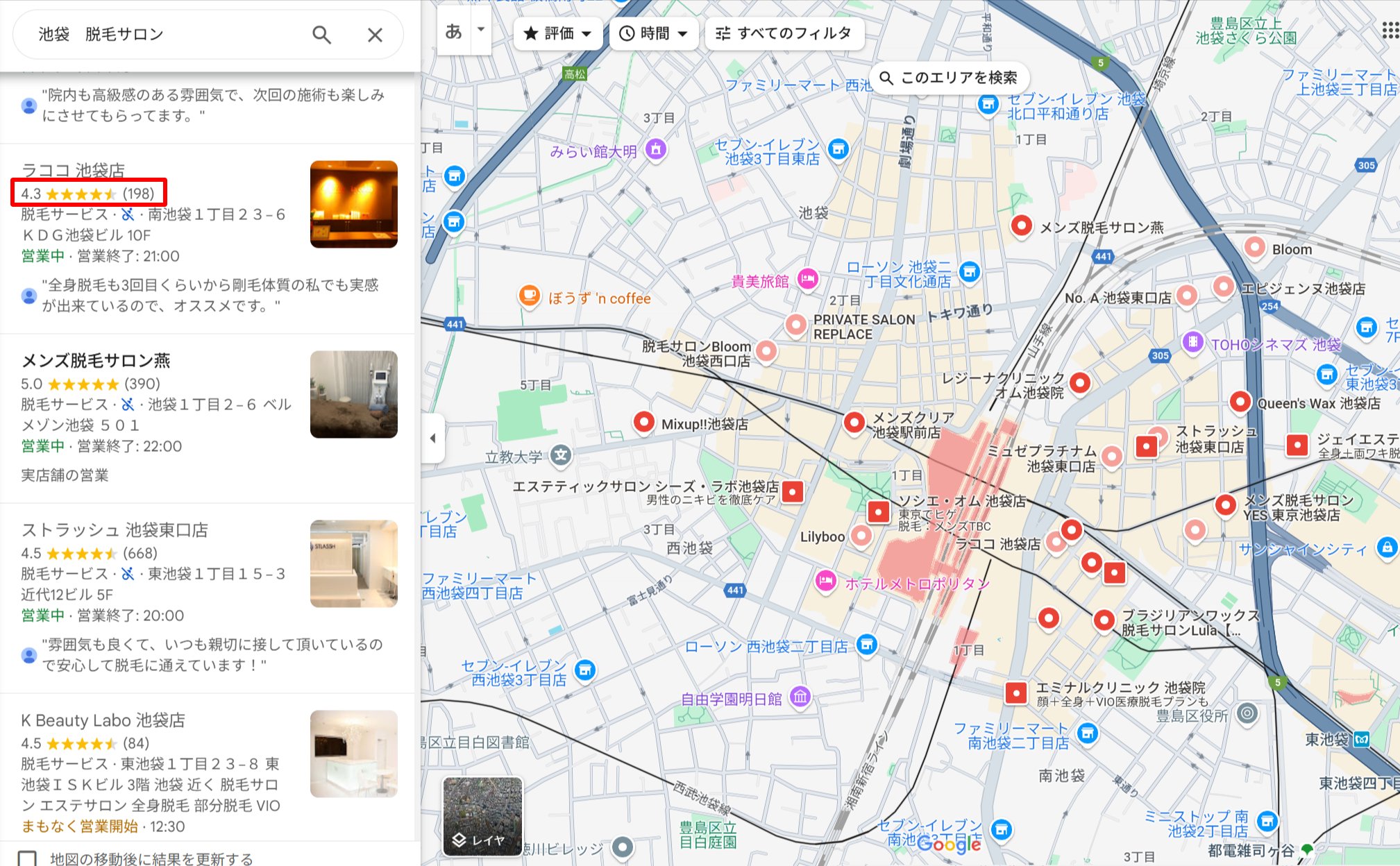The image size is (1400, 866).
Task: Click the ラココ 池袋店 orange photo thumbnail
Action: [354, 204]
